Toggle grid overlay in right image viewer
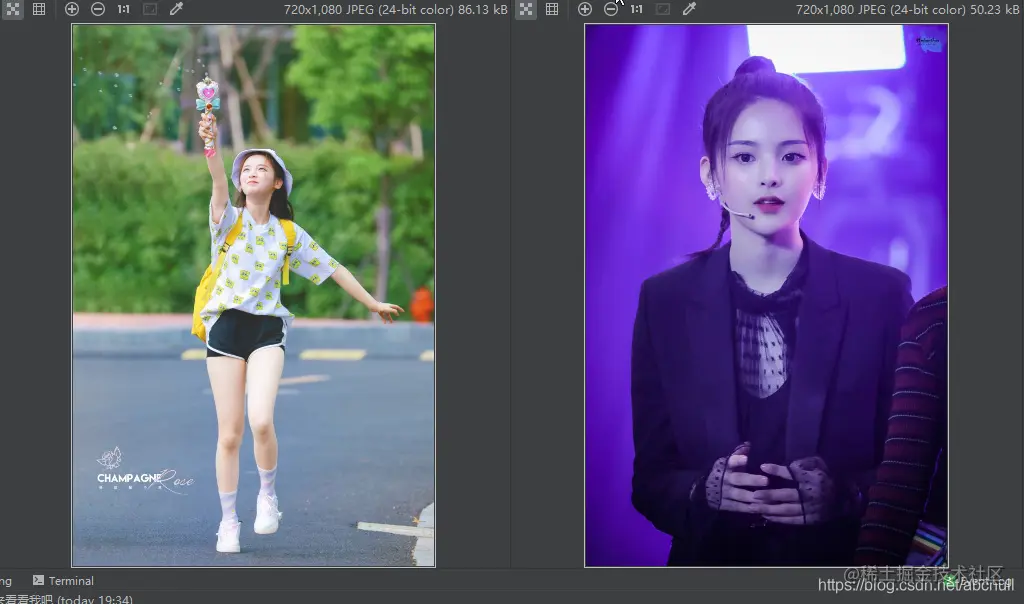Viewport: 1024px width, 604px height. (552, 9)
